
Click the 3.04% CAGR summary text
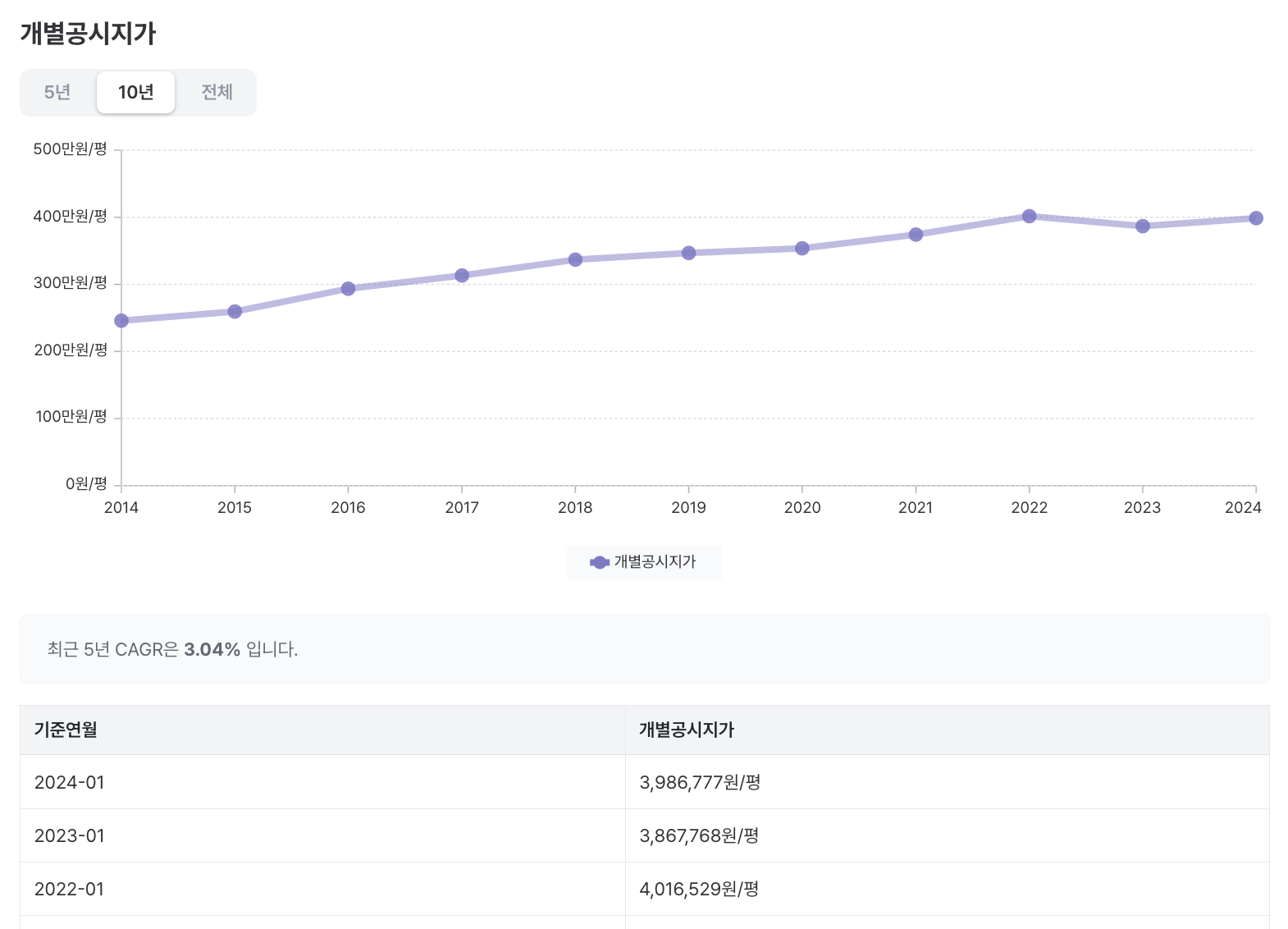point(212,649)
